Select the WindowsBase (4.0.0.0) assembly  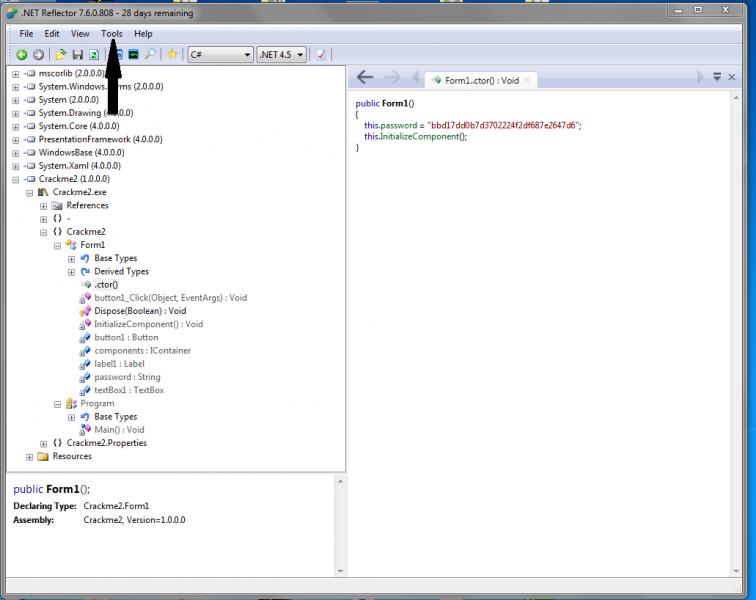81,152
